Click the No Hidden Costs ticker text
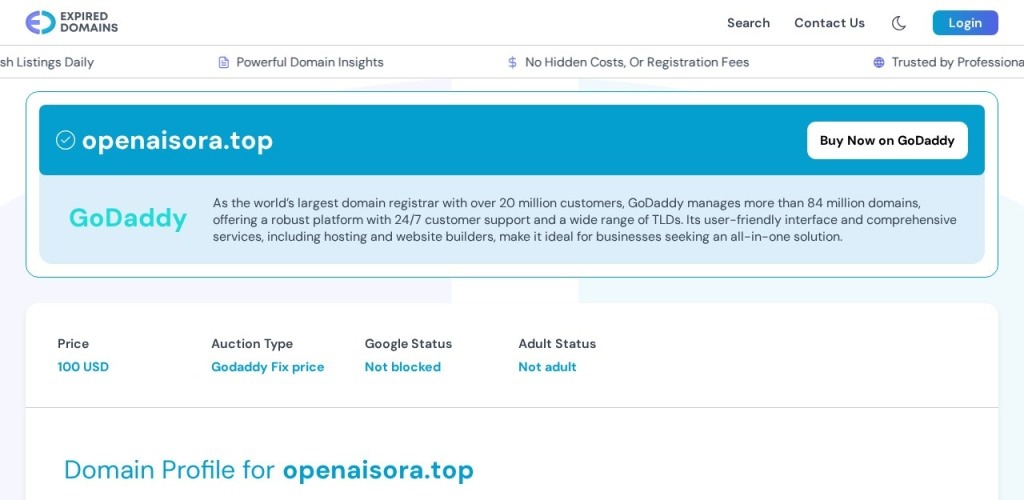 click(x=637, y=62)
